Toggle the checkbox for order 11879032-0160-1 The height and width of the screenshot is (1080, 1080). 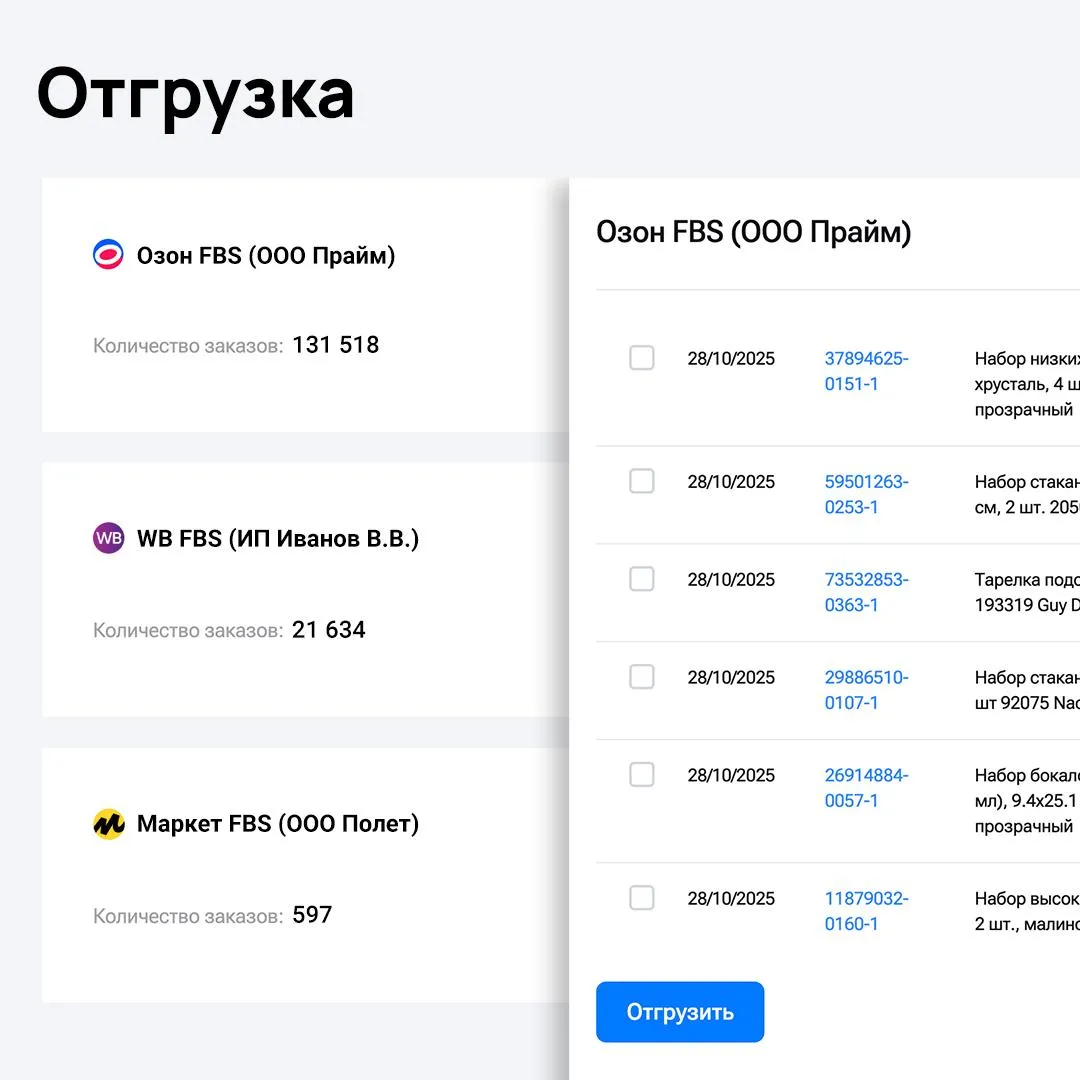[x=641, y=897]
